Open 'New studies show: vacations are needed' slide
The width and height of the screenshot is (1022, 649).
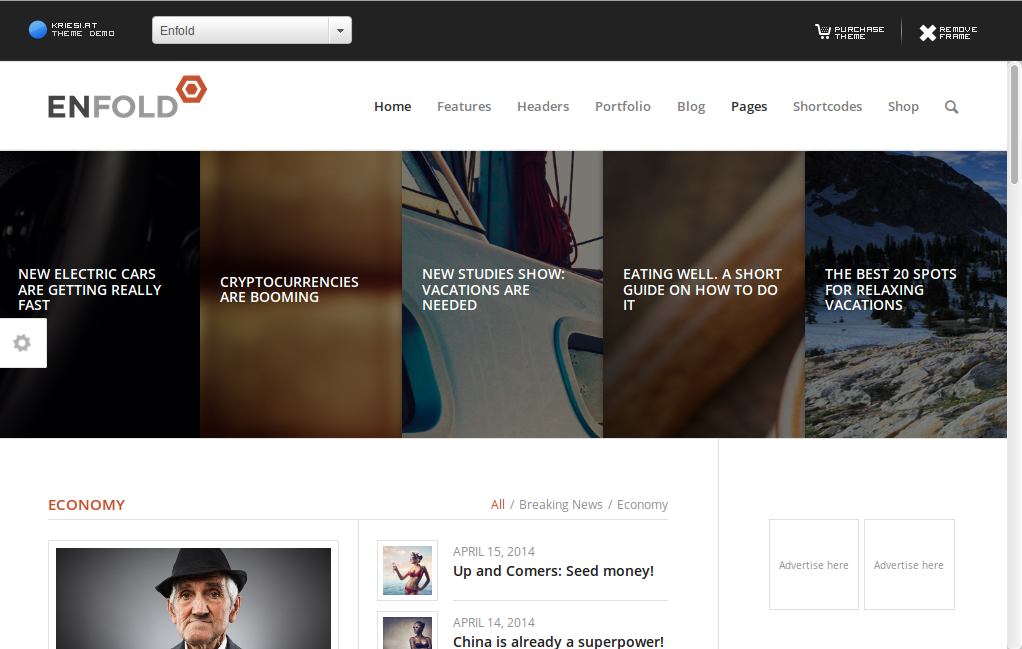point(503,295)
